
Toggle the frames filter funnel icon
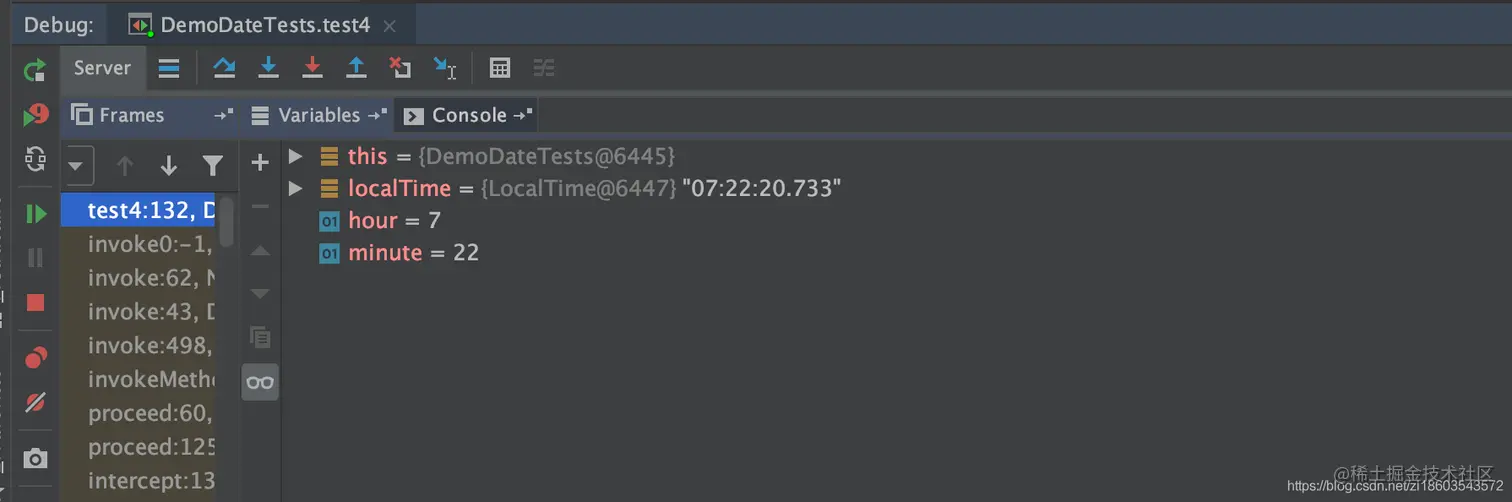tap(212, 165)
